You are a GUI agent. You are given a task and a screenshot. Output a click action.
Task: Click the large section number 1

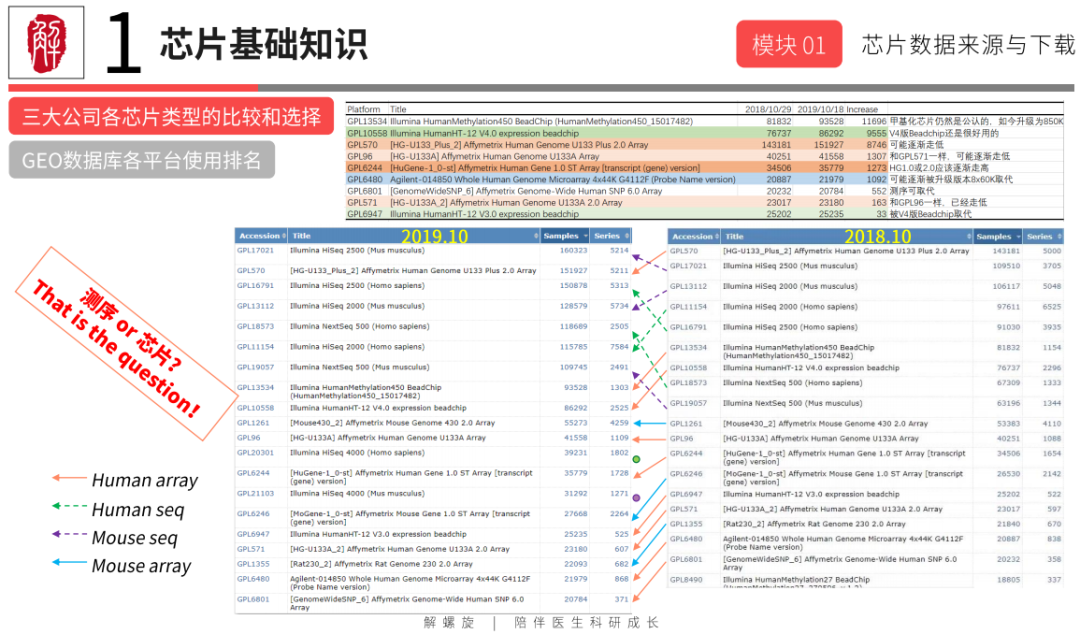tap(123, 44)
